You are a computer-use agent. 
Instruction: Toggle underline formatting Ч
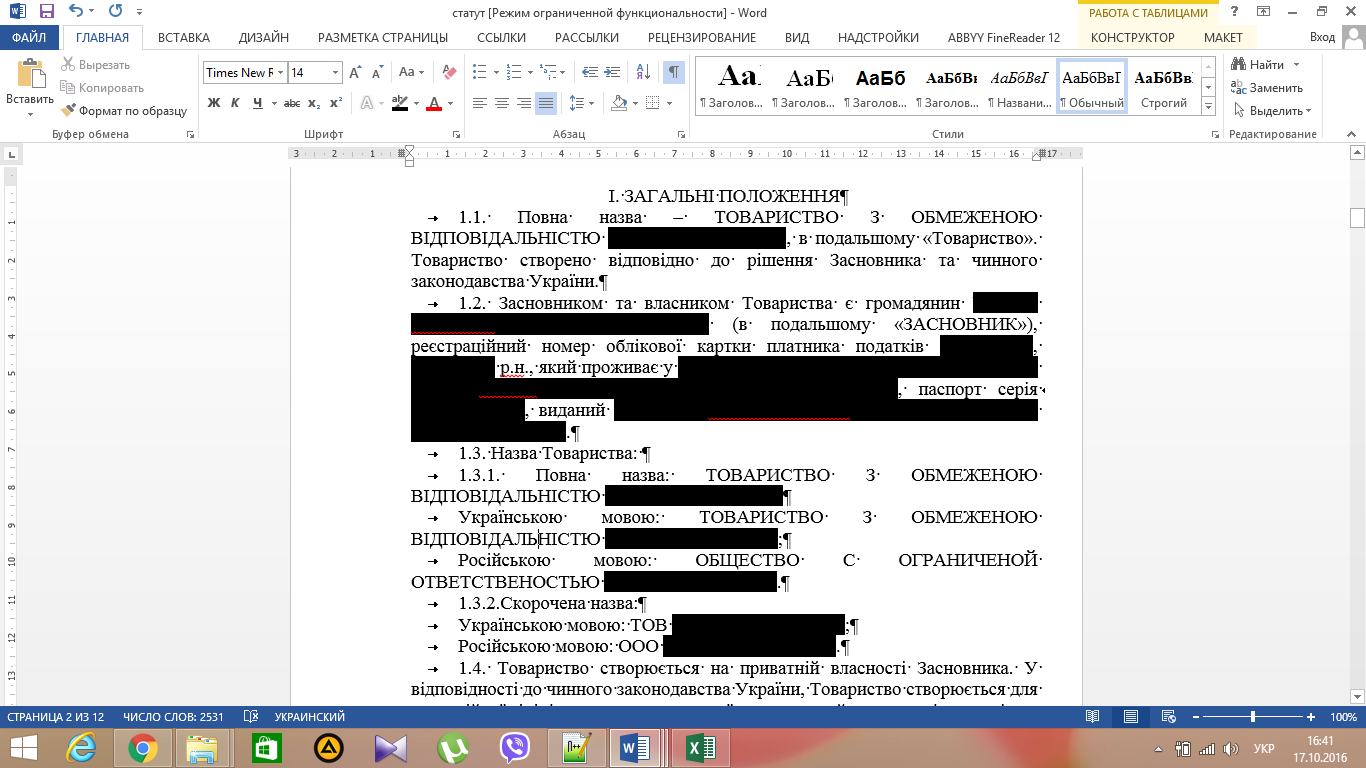pos(258,103)
